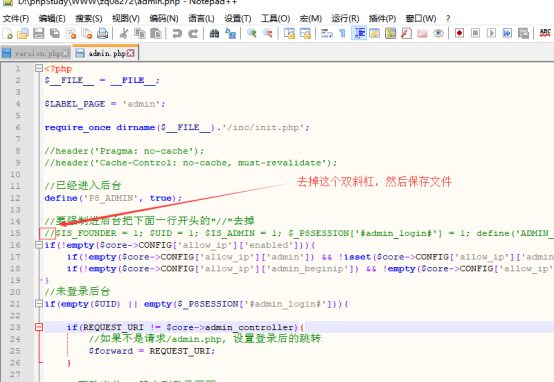Toggle the indent guide toolbar button
This screenshot has height=382, width=554.
coord(359,34)
